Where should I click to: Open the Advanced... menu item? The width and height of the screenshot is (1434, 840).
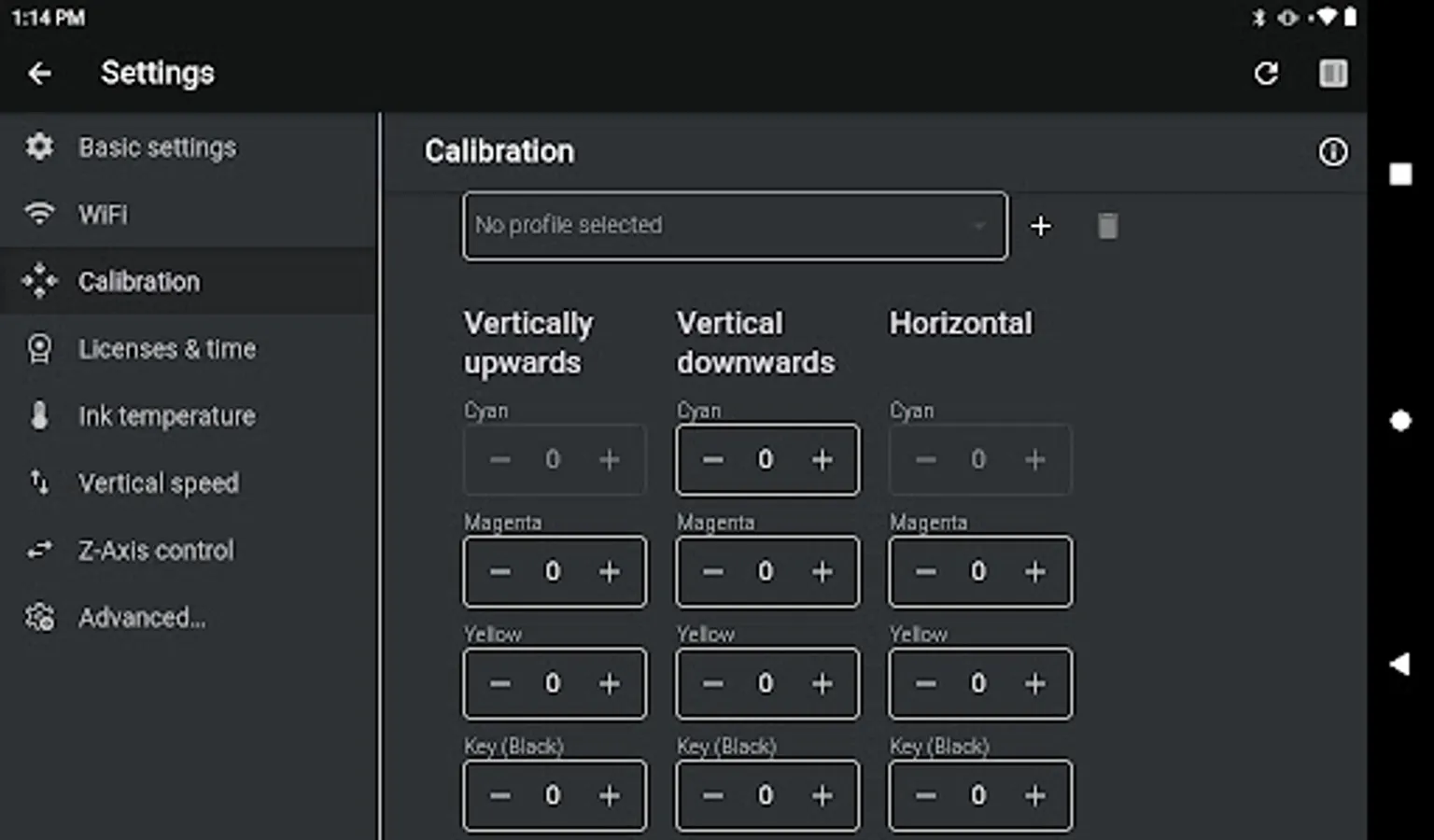coord(142,617)
